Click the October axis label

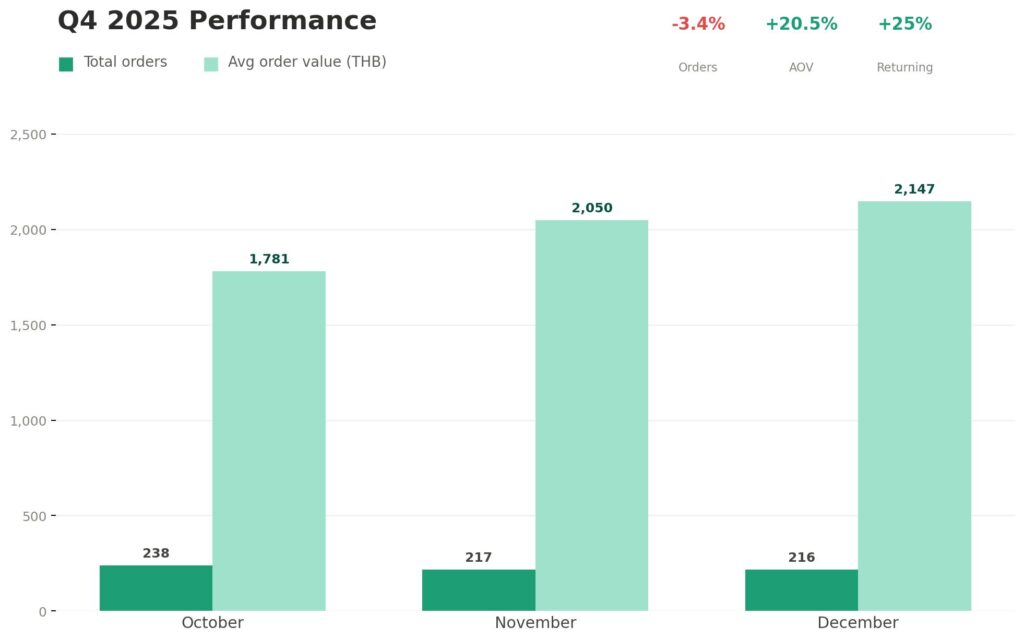coord(213,622)
